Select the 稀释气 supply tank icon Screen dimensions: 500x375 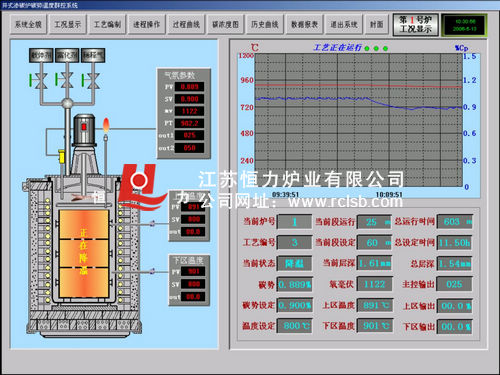click(93, 55)
